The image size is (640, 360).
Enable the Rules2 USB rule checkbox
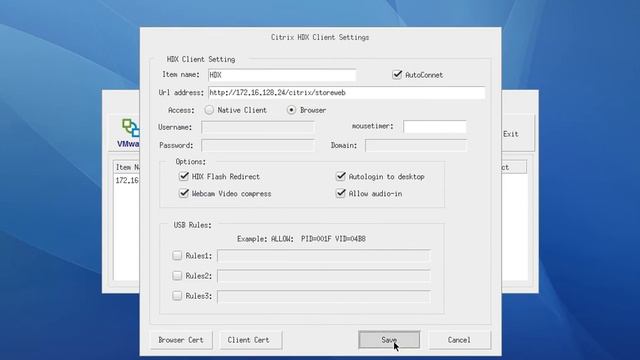click(177, 276)
